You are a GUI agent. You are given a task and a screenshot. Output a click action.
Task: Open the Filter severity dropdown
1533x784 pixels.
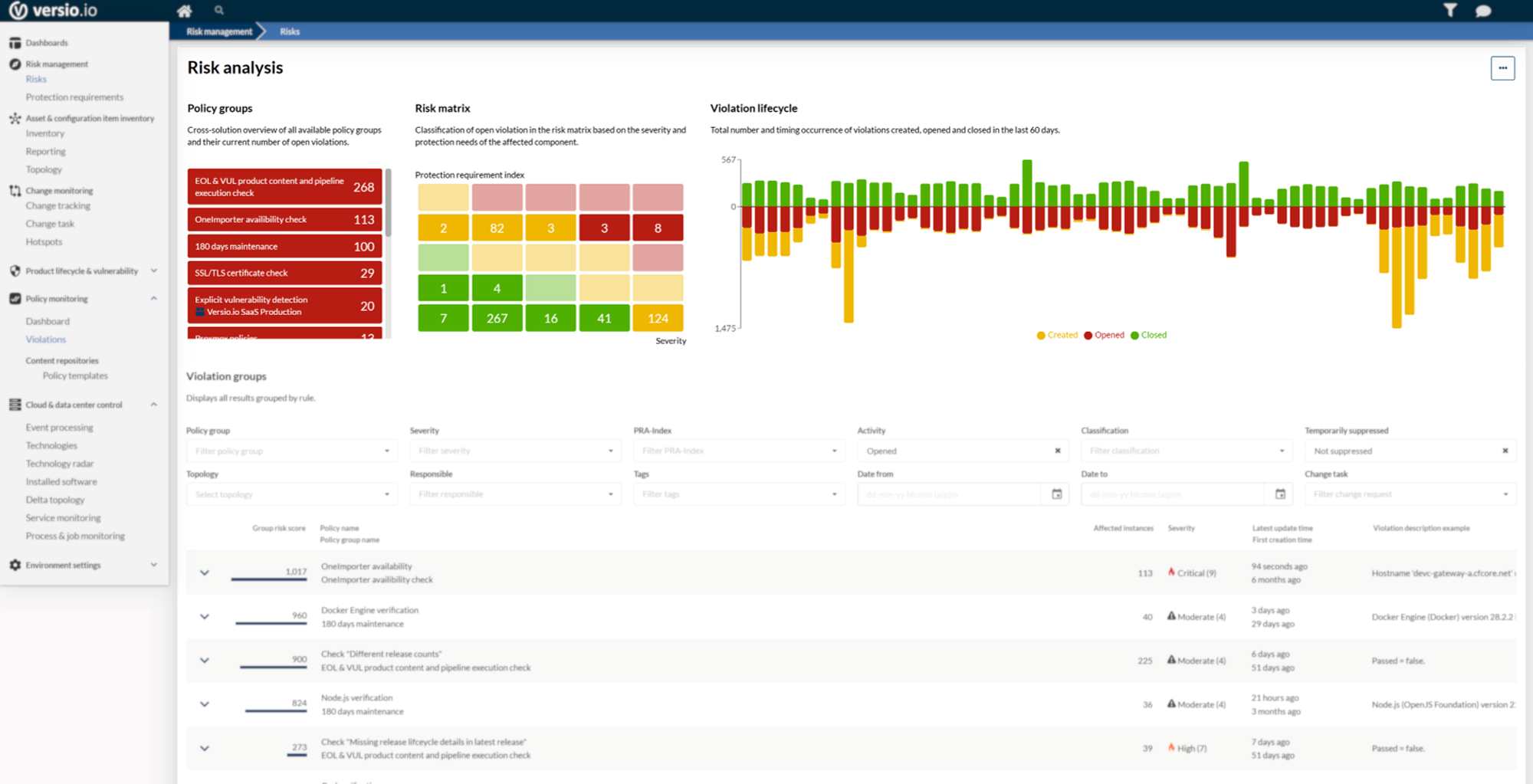pos(515,451)
